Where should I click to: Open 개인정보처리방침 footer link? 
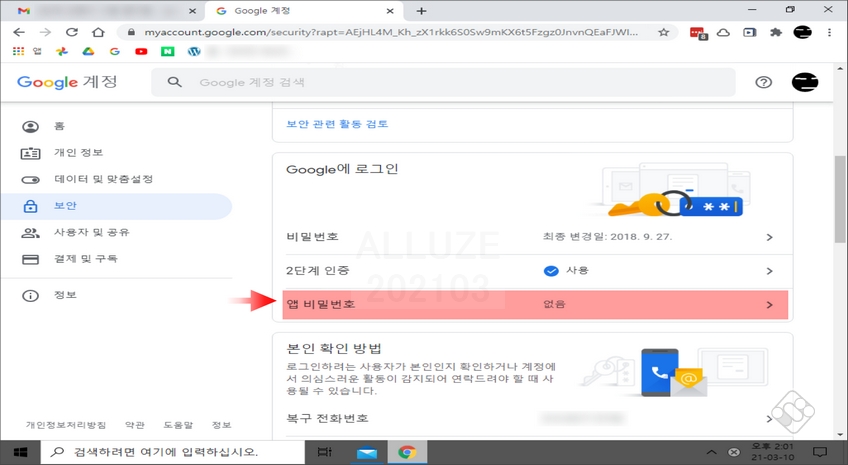[x=66, y=425]
